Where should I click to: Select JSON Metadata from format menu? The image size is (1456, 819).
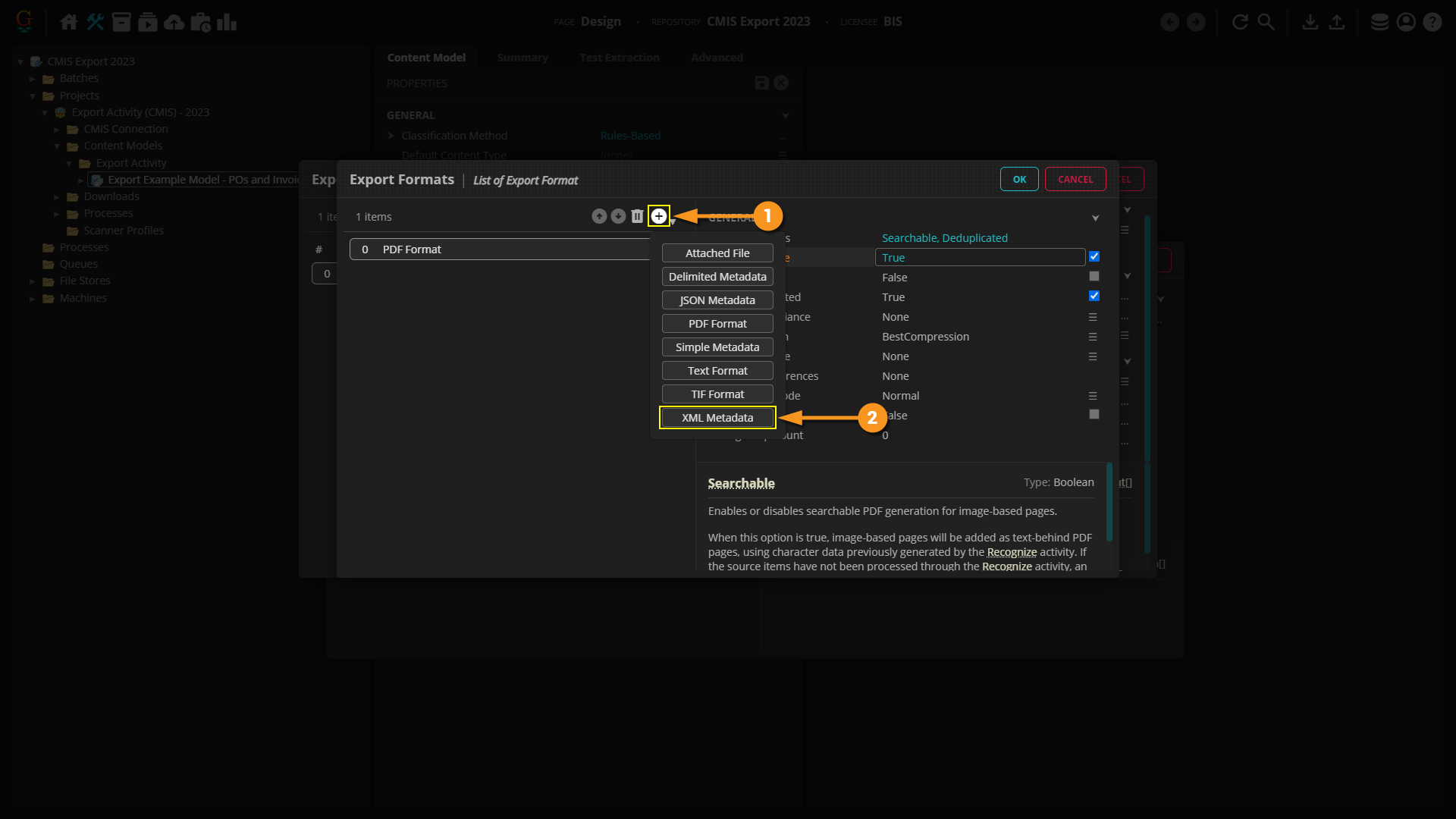click(717, 300)
